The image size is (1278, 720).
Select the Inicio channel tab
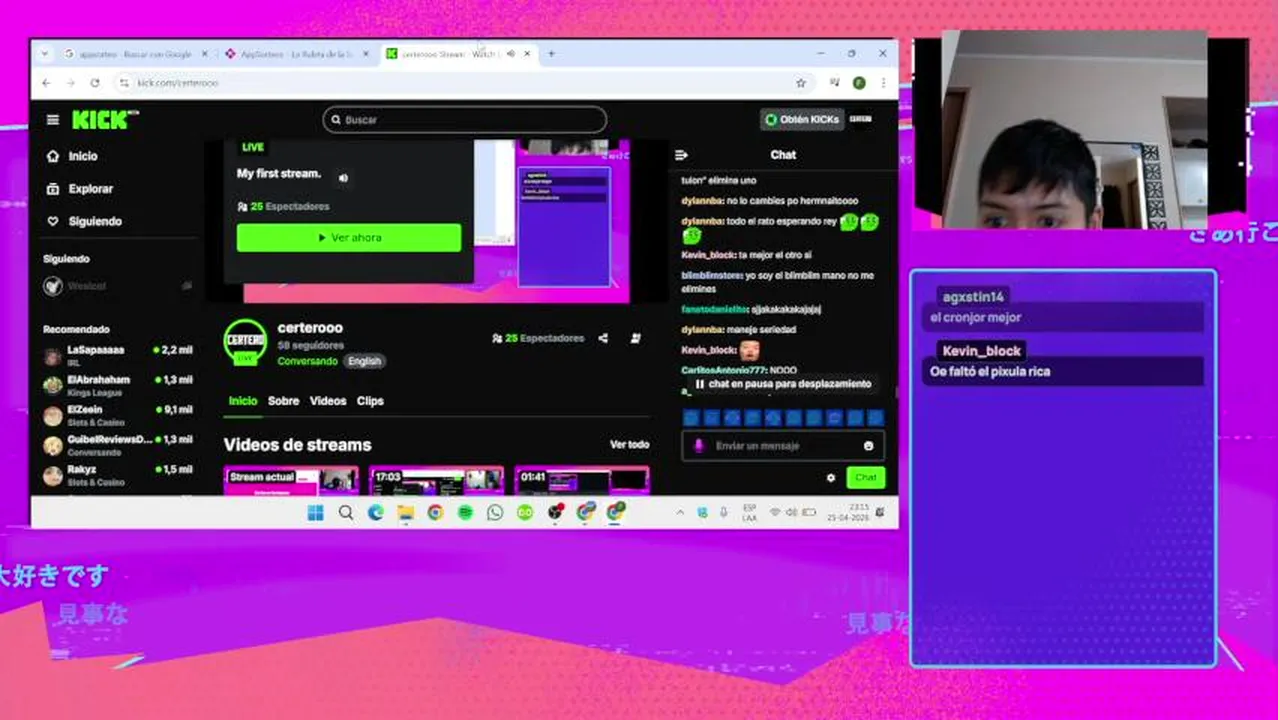point(243,401)
